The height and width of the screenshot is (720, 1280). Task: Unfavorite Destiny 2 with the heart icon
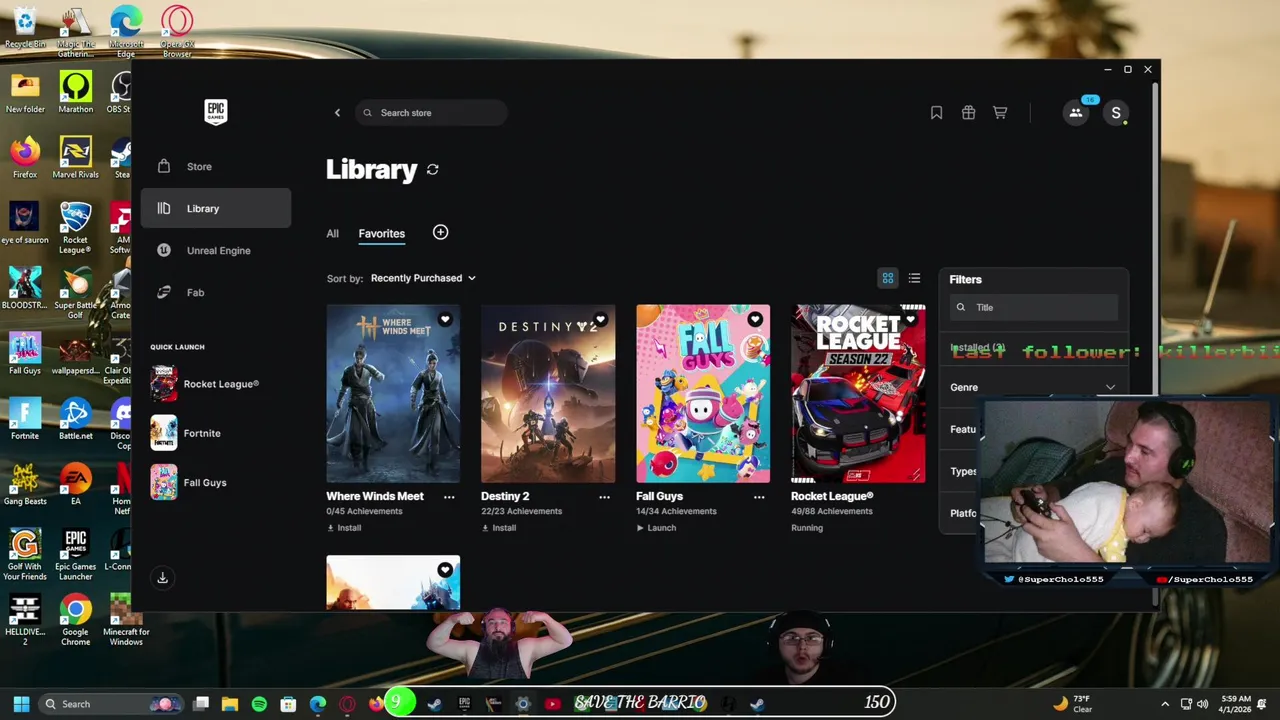click(600, 320)
